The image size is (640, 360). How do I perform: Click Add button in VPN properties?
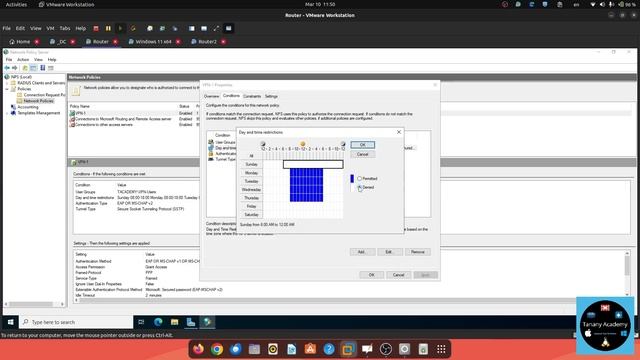pyautogui.click(x=361, y=252)
